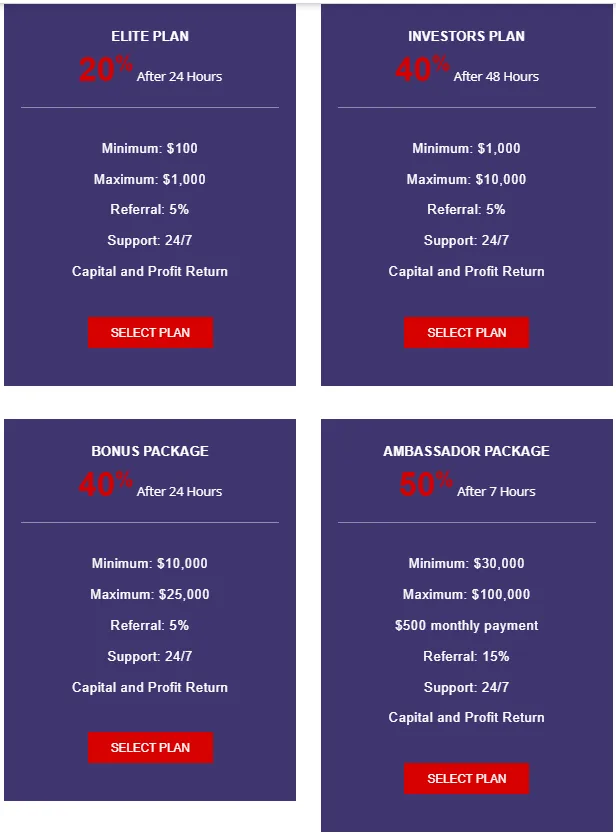Click "Maximum: $10,000" in Investors Plan

pos(466,180)
